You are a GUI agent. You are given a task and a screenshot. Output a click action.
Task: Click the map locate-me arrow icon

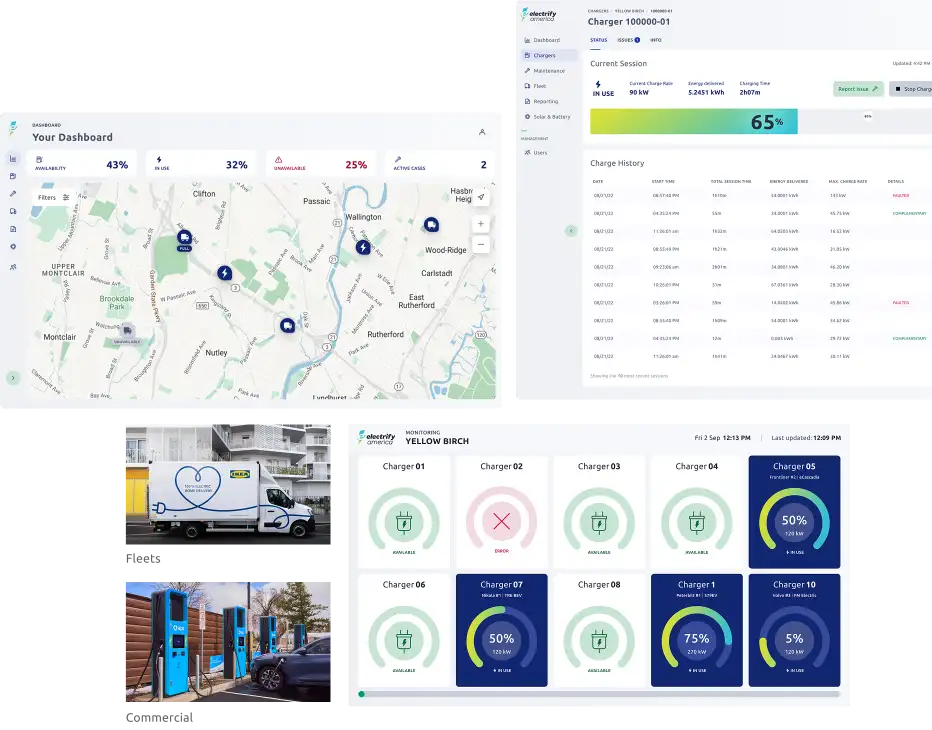pyautogui.click(x=481, y=197)
